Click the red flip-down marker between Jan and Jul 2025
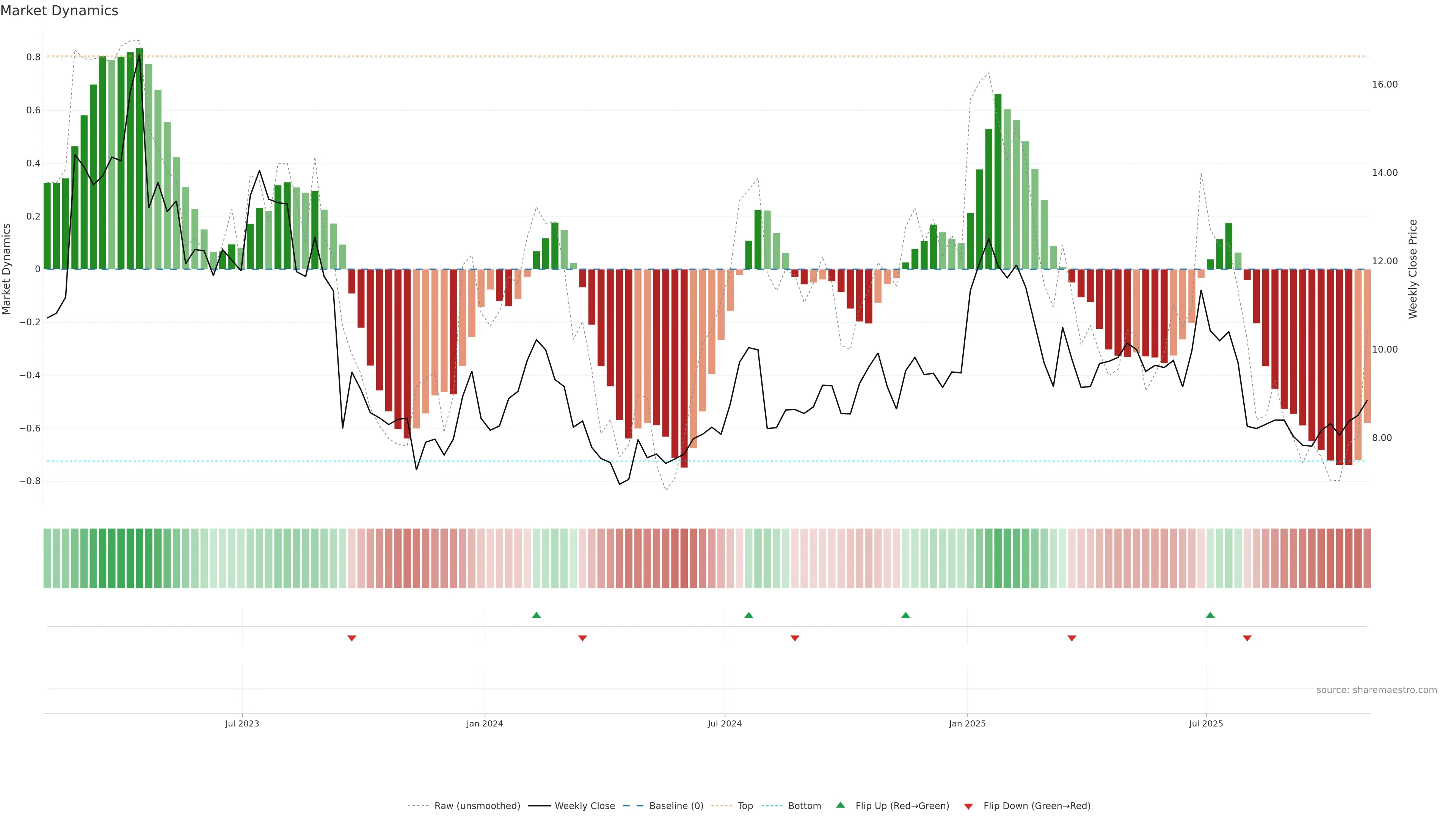The image size is (1456, 819). pos(1072,638)
